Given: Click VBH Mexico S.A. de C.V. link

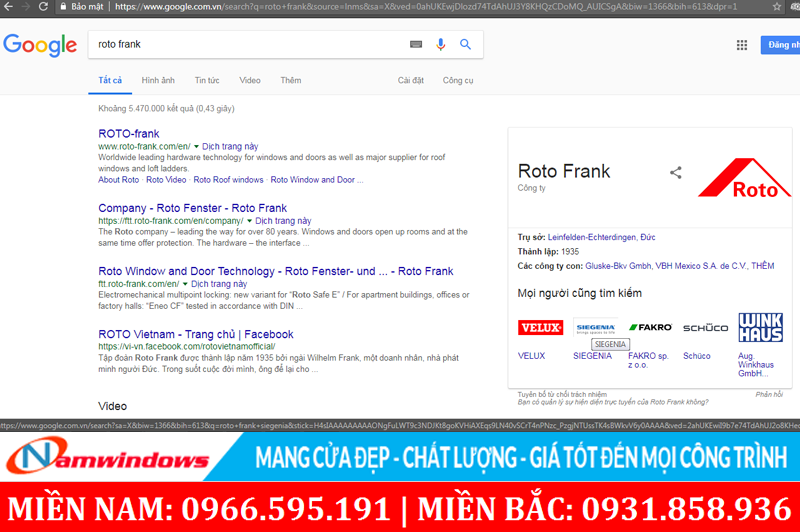Looking at the screenshot, I should (x=701, y=266).
